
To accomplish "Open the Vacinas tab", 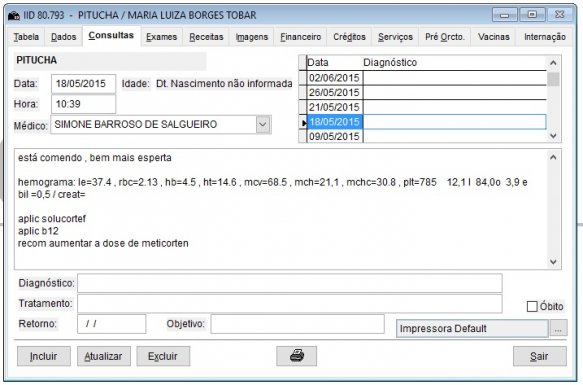I will coord(493,37).
